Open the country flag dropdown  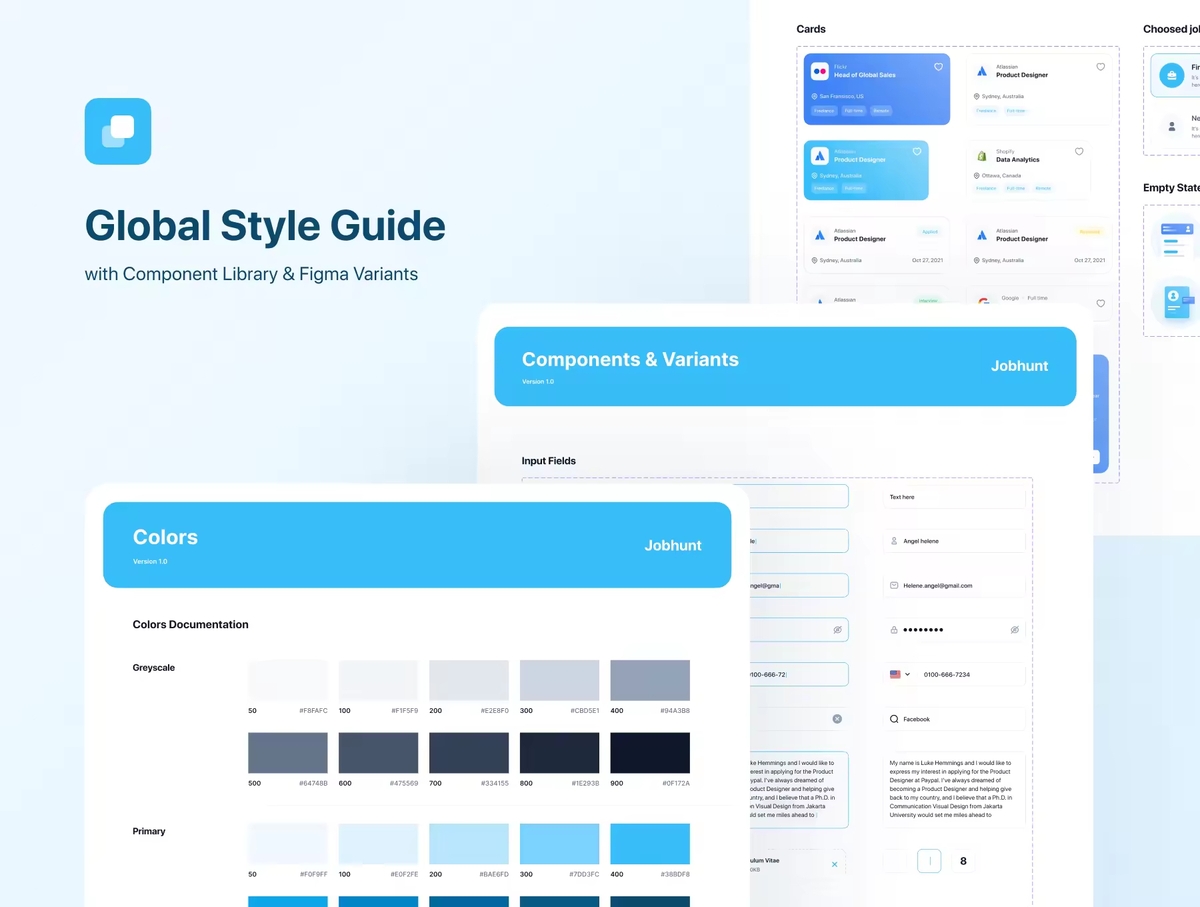900,675
